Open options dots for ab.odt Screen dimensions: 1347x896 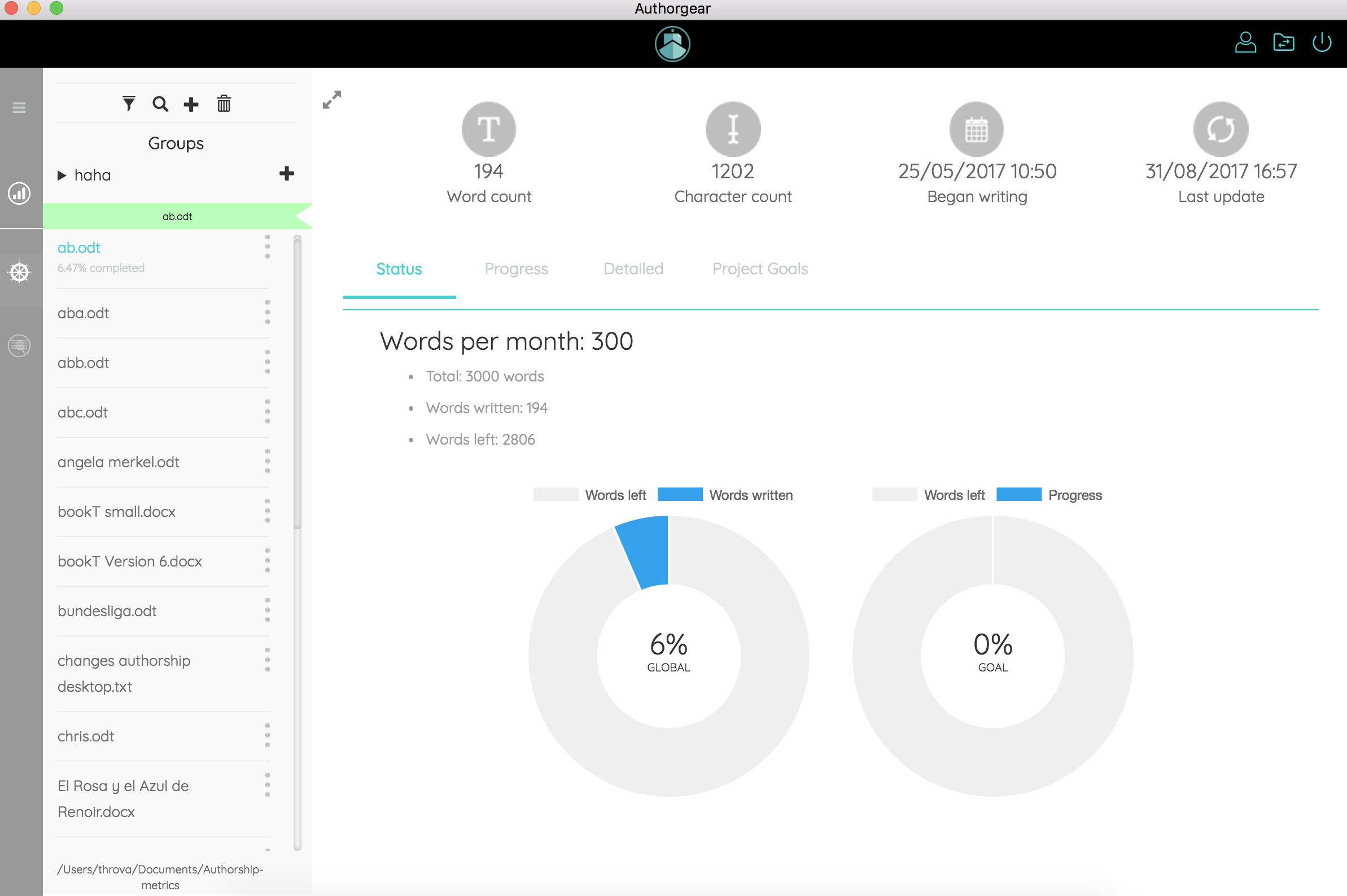click(267, 247)
